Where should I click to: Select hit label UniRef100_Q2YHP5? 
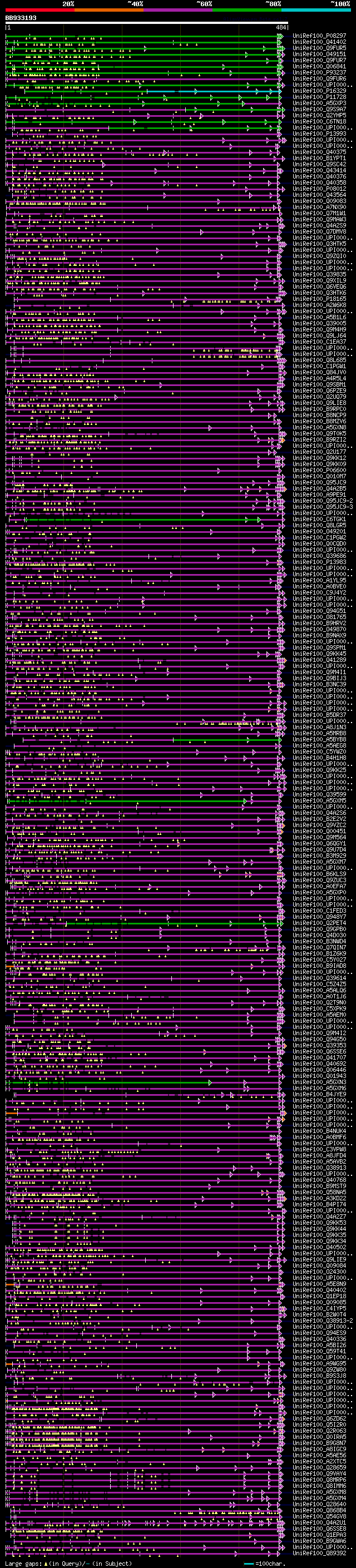319,115
